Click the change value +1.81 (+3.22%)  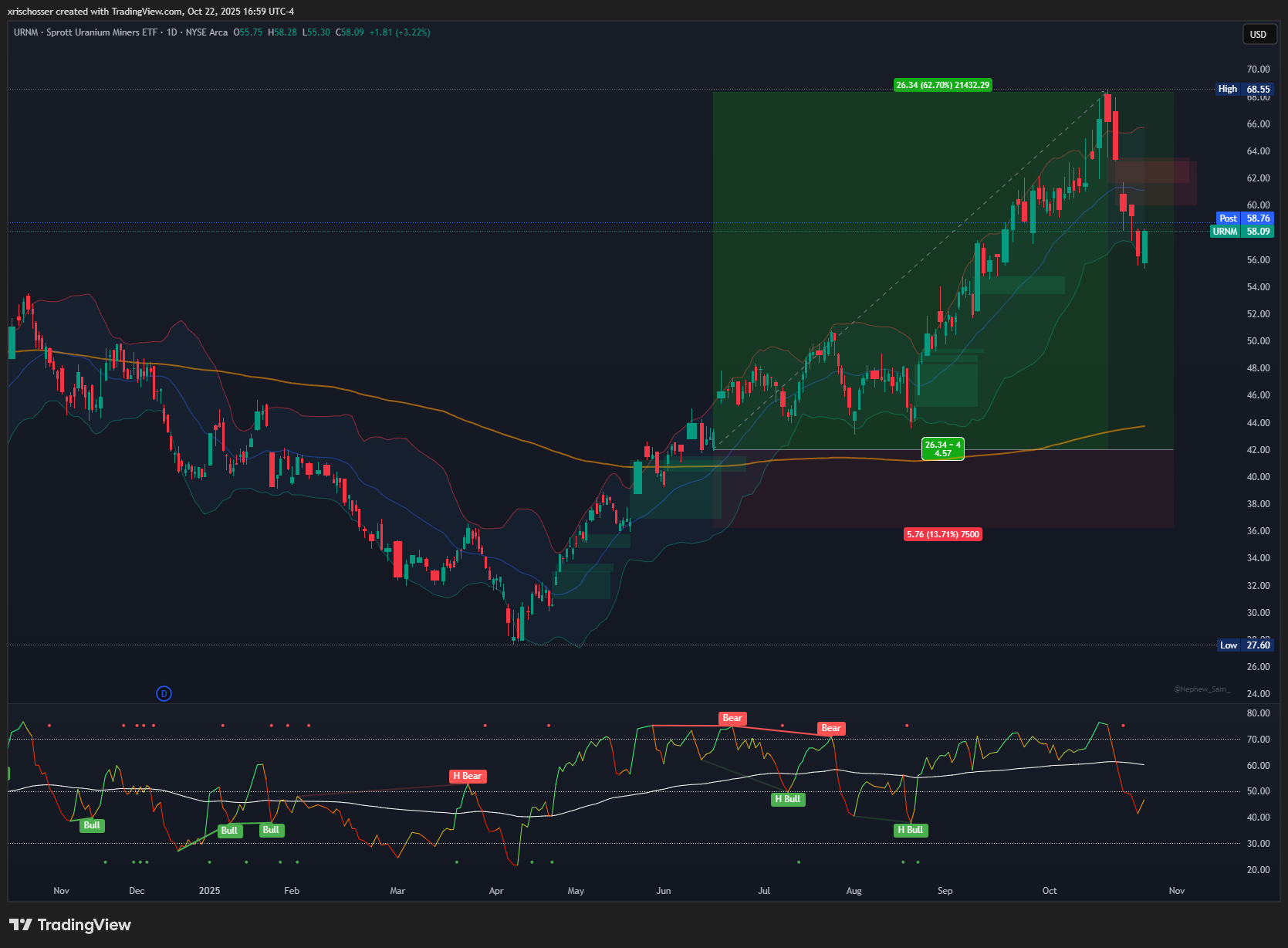[x=400, y=32]
